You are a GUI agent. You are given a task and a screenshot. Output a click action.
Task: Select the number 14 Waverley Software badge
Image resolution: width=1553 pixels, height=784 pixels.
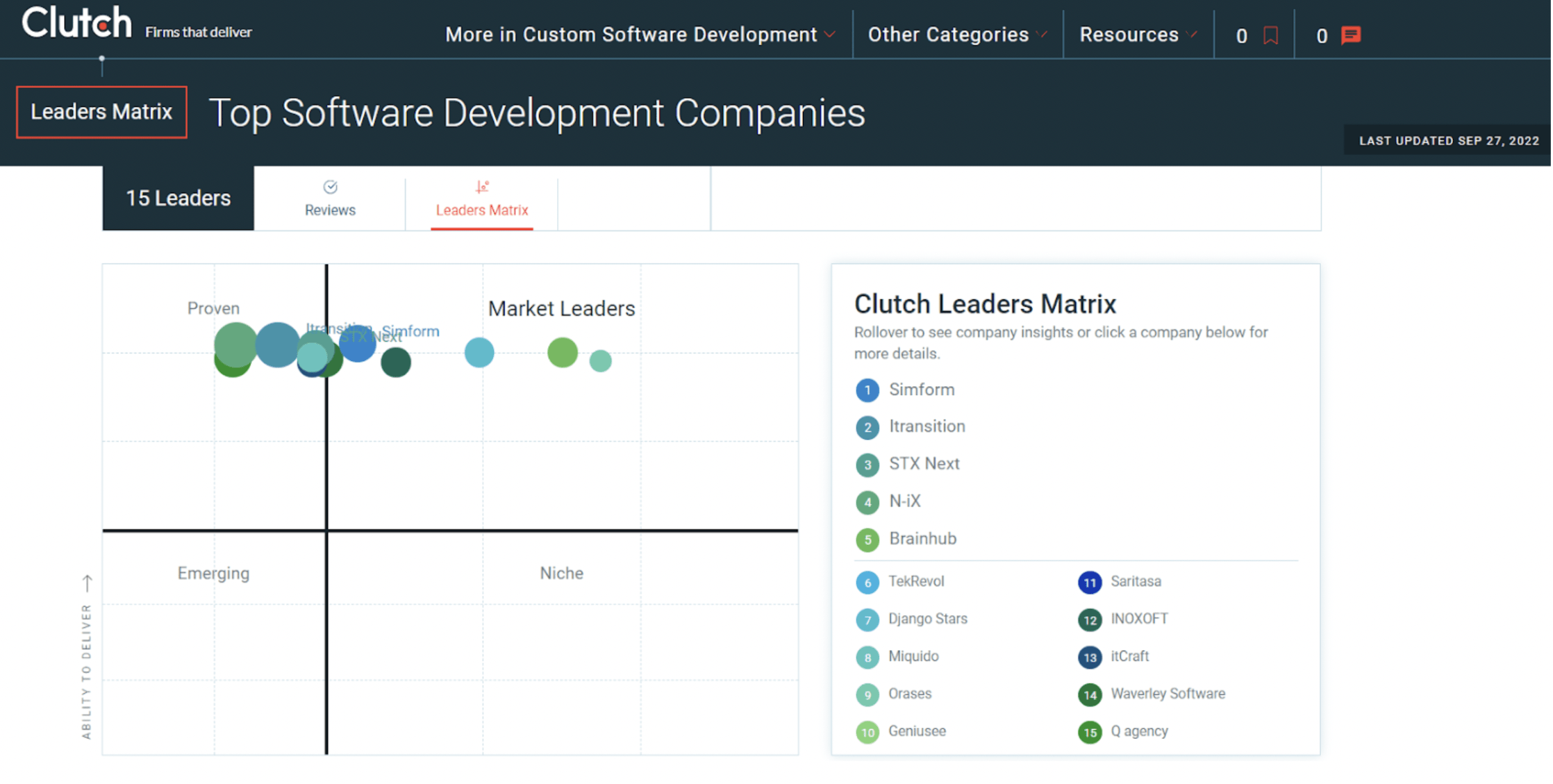coord(1090,695)
